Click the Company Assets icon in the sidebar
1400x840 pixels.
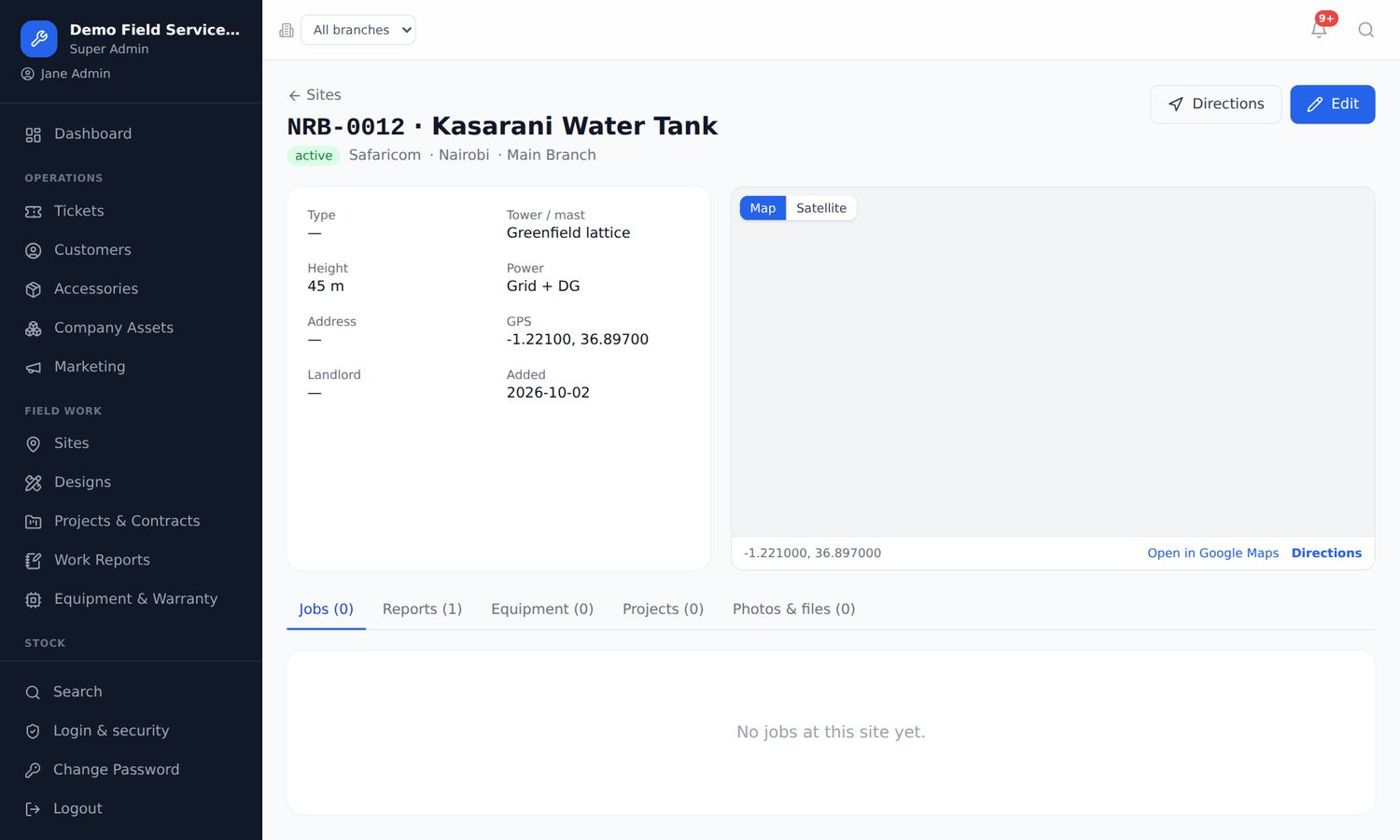click(33, 328)
